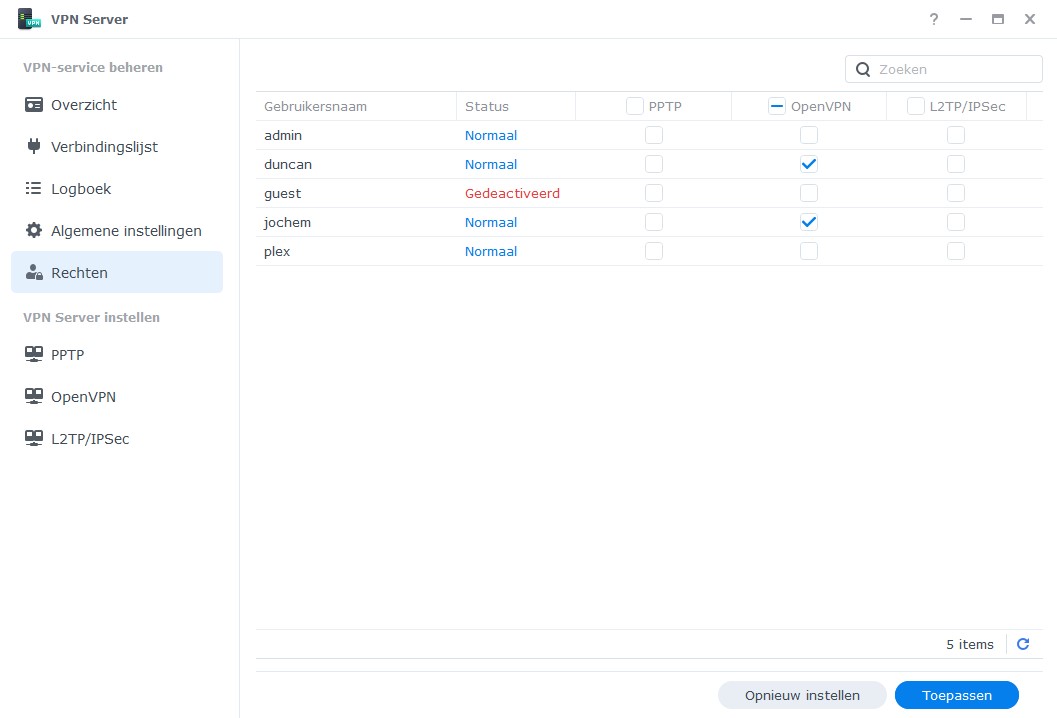Disable OpenVPN for duncan

click(809, 164)
